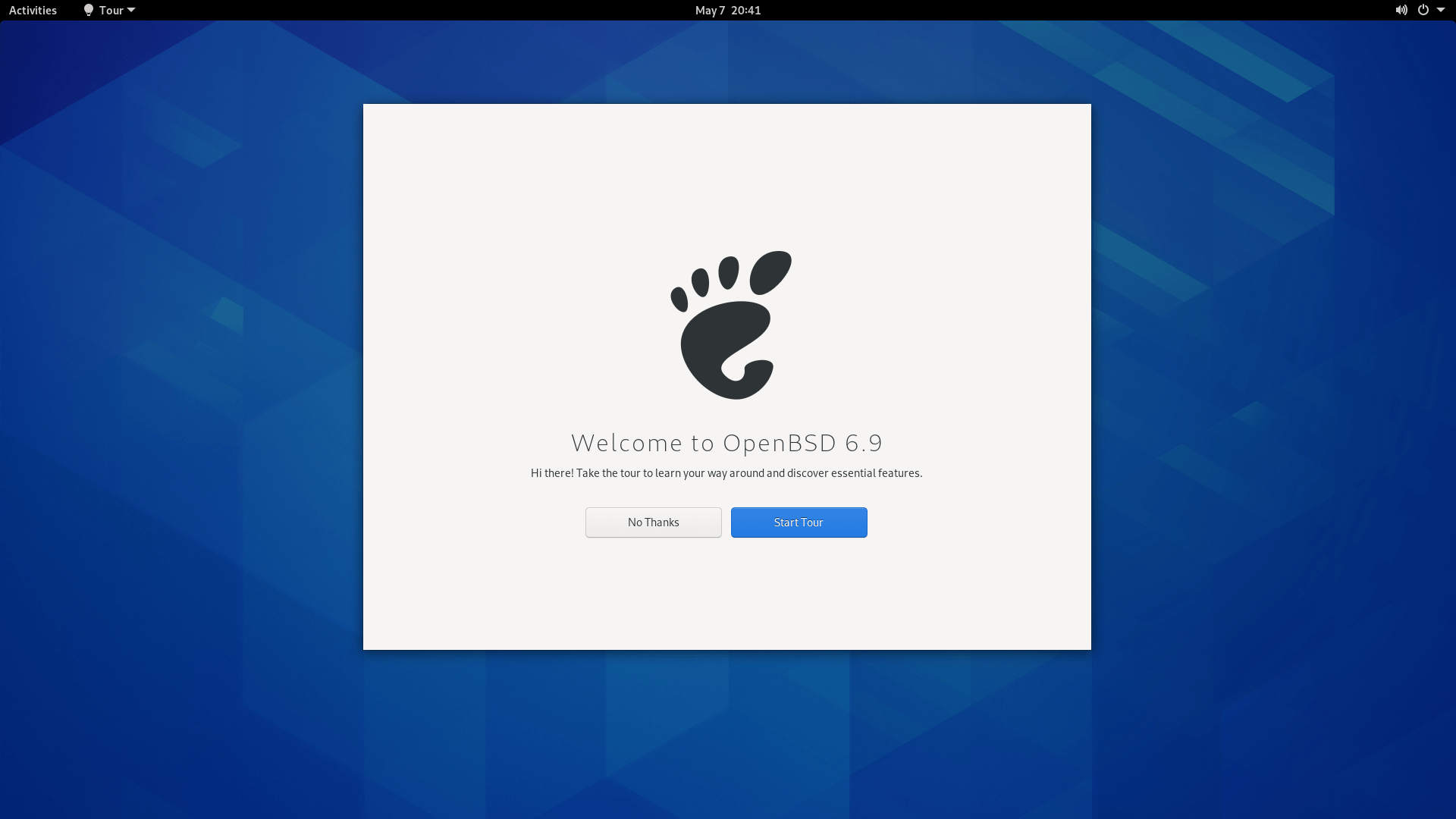The width and height of the screenshot is (1456, 819).
Task: Click blank area inside the welcome dialog bottom
Action: [726, 599]
